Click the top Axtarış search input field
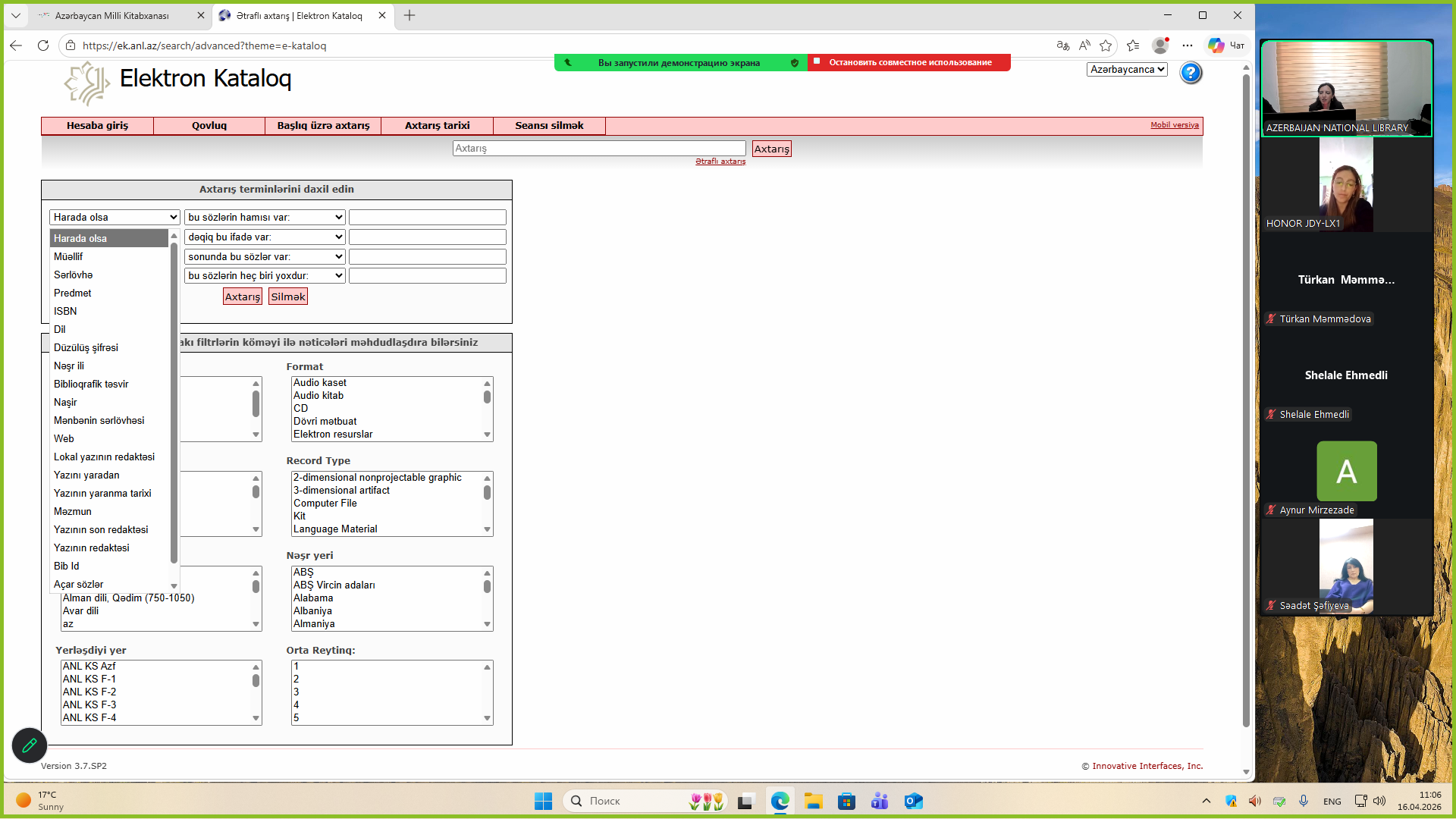Image resolution: width=1456 pixels, height=819 pixels. pos(599,149)
